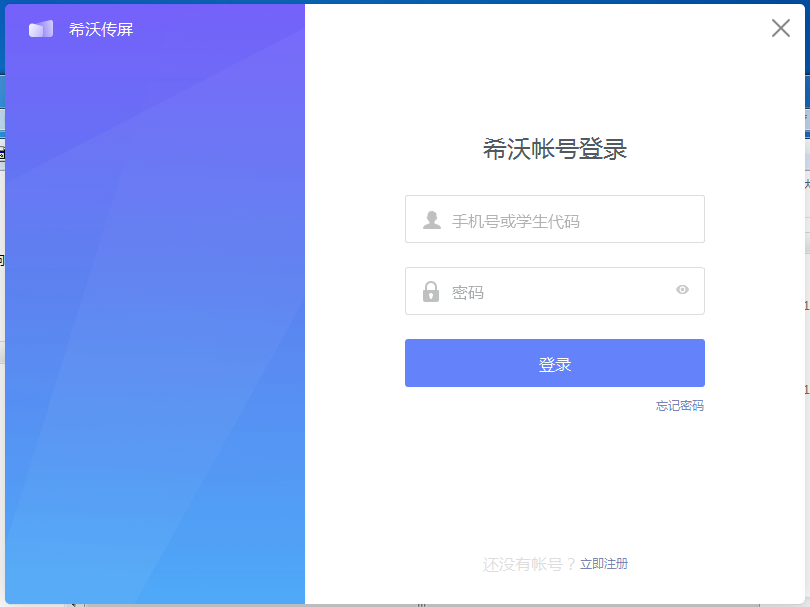Click the 密码 placeholder text

[468, 293]
